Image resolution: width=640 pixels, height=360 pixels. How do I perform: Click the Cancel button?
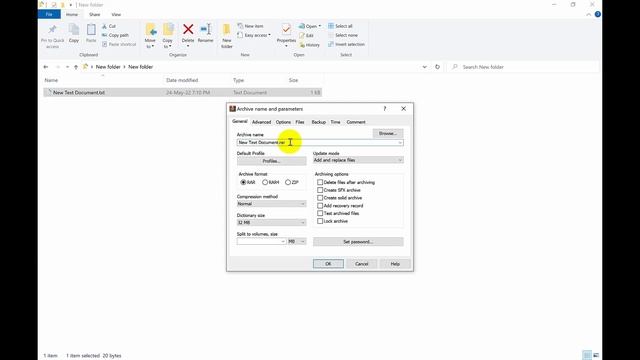[361, 264]
